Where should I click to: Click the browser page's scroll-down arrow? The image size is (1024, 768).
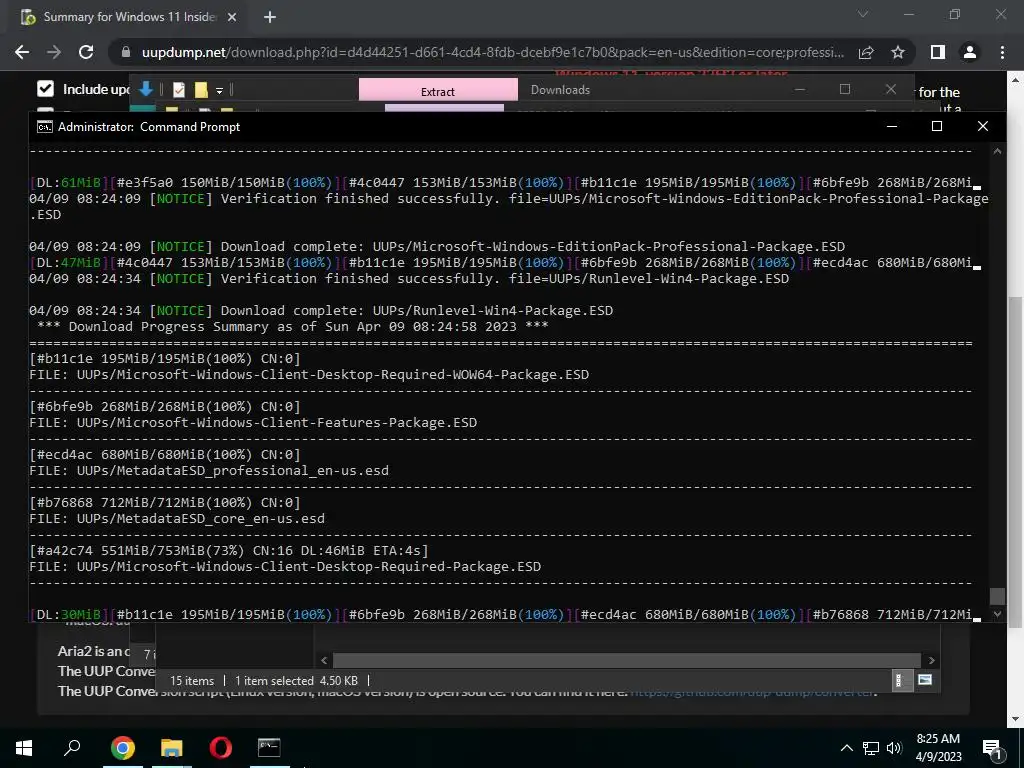[x=1015, y=719]
